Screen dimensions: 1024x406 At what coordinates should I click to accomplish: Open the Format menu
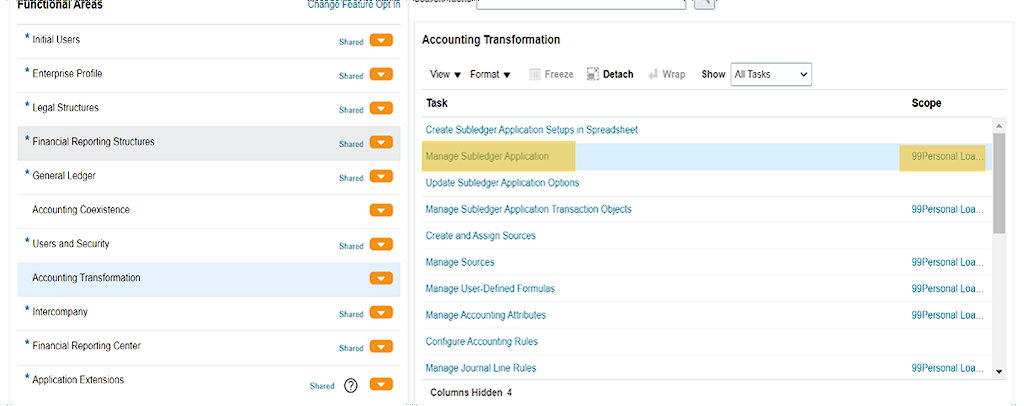pyautogui.click(x=490, y=74)
